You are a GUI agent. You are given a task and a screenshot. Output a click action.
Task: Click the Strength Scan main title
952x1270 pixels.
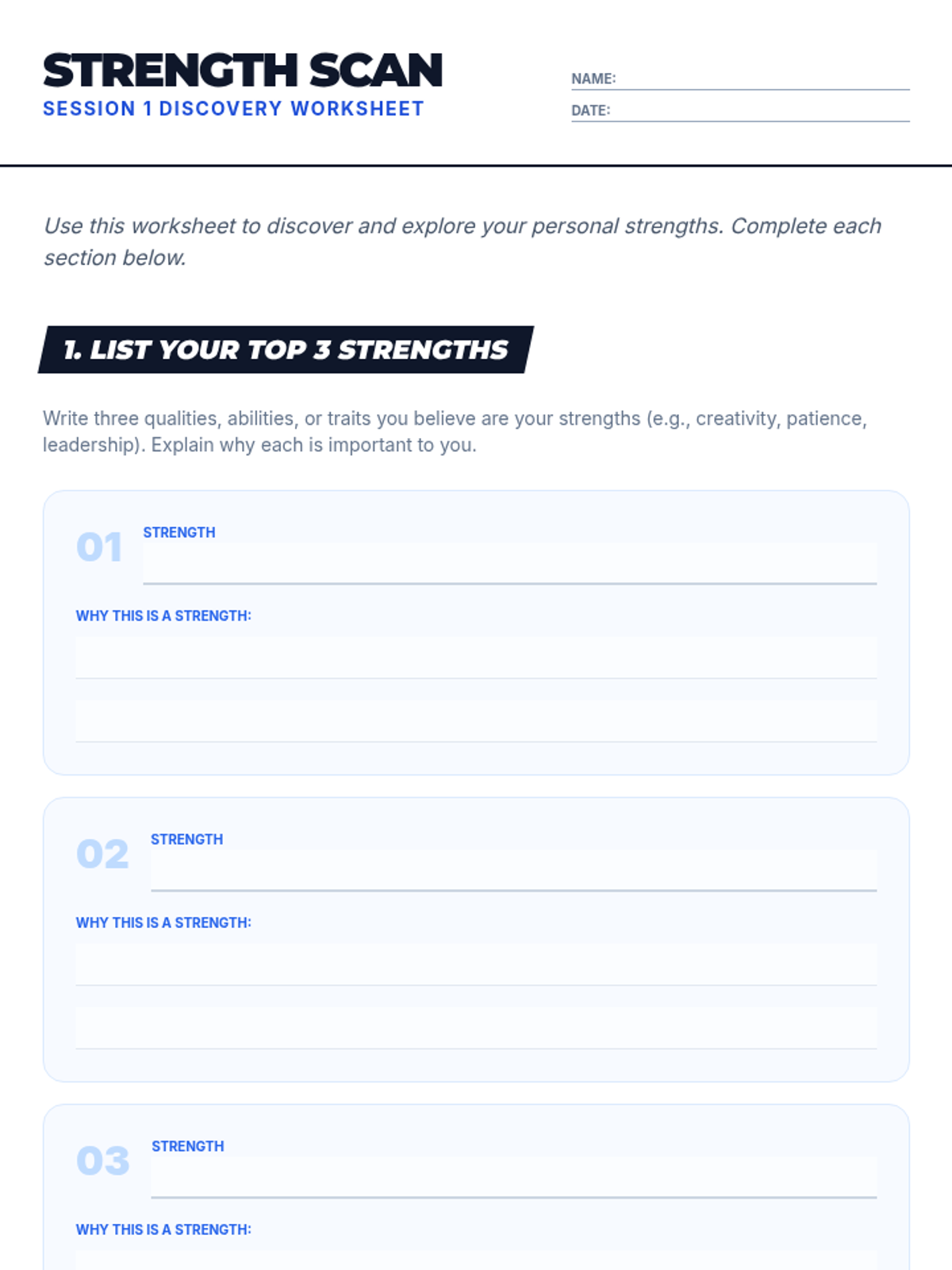point(243,71)
